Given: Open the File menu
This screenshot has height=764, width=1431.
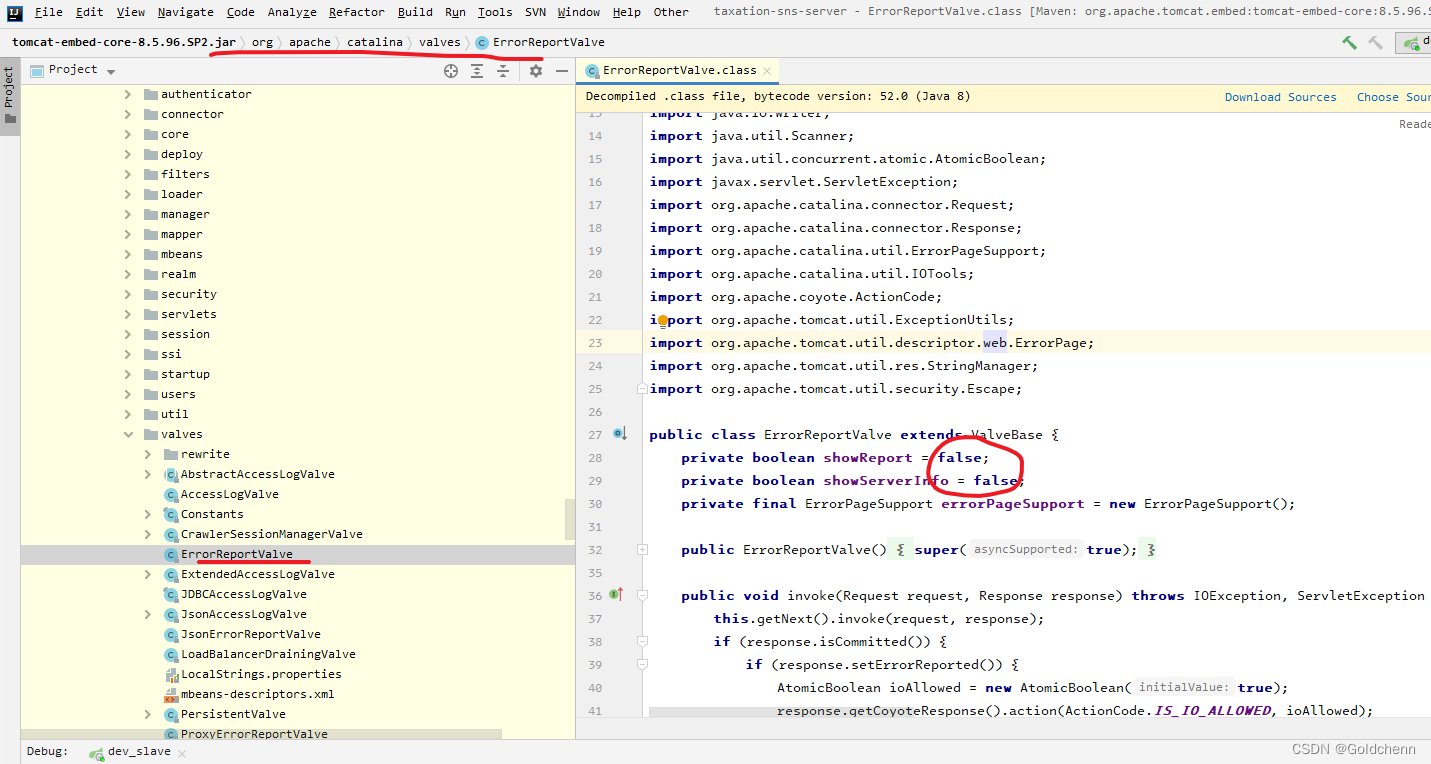Looking at the screenshot, I should click(48, 12).
